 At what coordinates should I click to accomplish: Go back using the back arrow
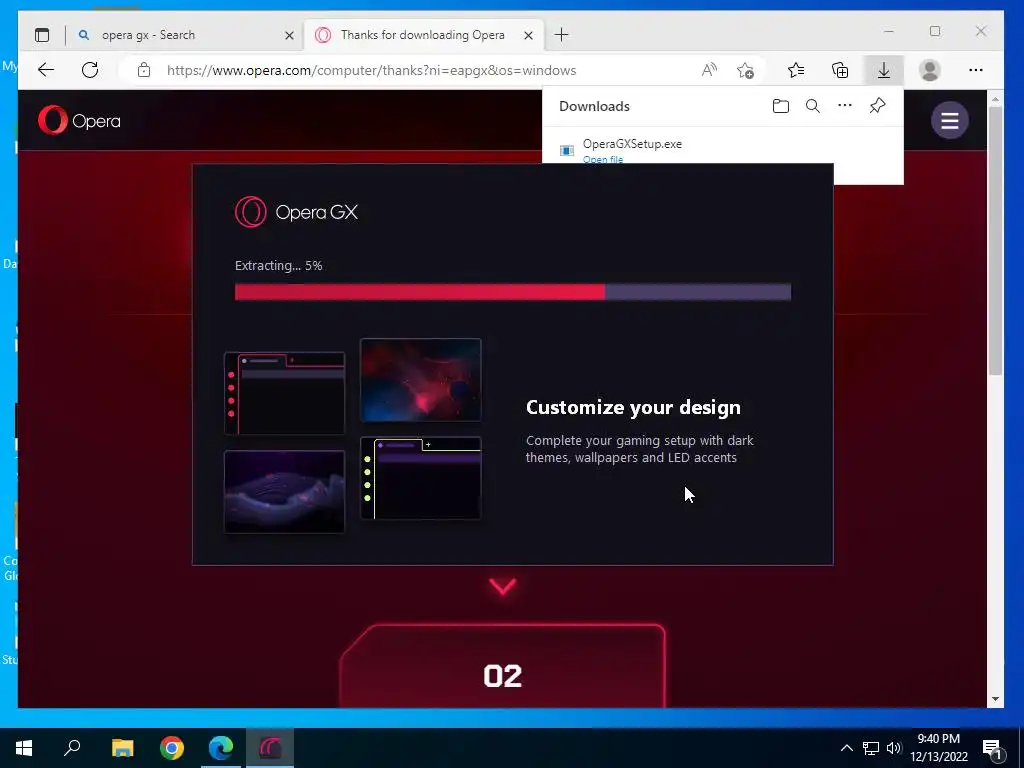click(46, 70)
